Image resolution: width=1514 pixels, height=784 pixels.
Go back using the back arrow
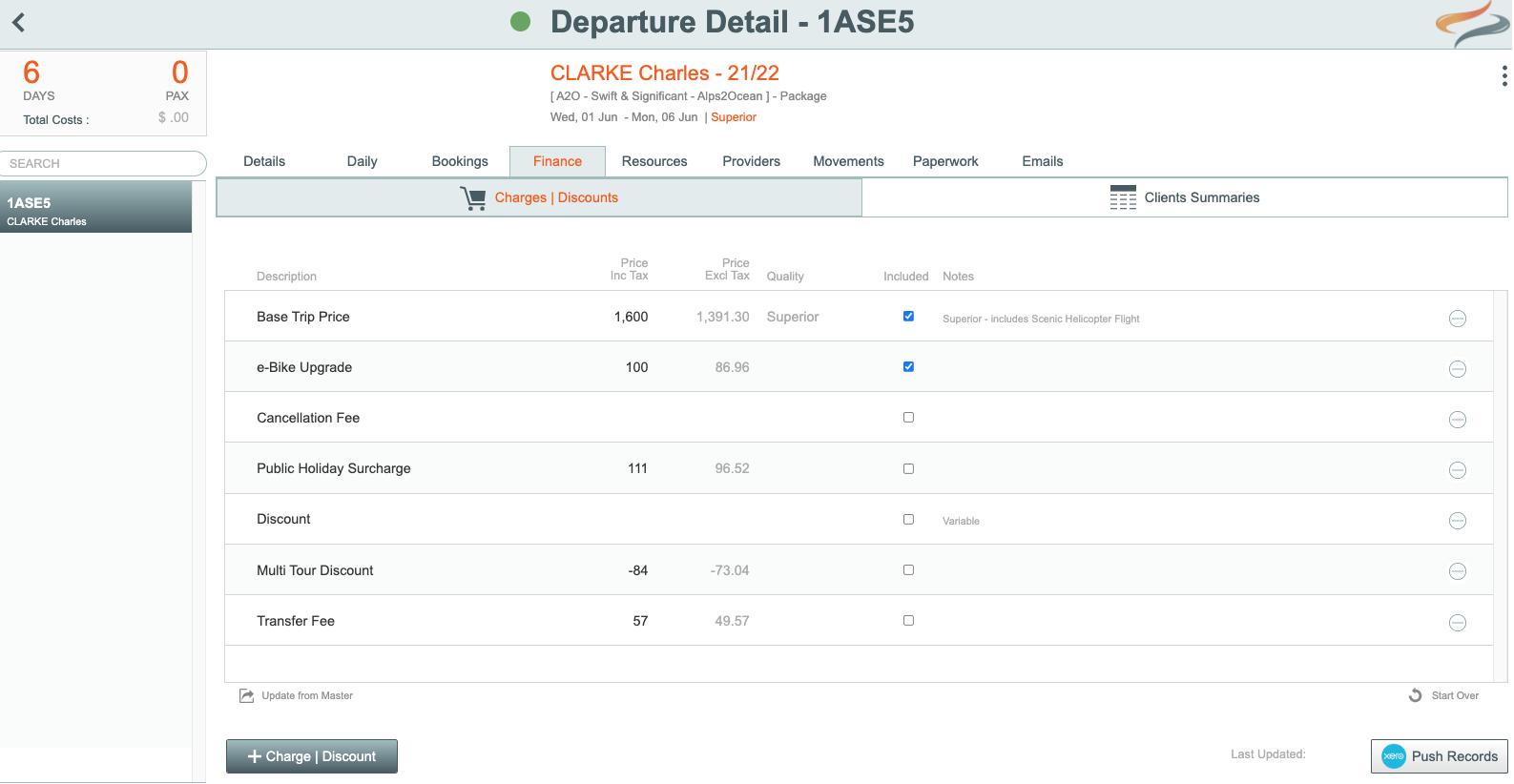click(x=18, y=22)
